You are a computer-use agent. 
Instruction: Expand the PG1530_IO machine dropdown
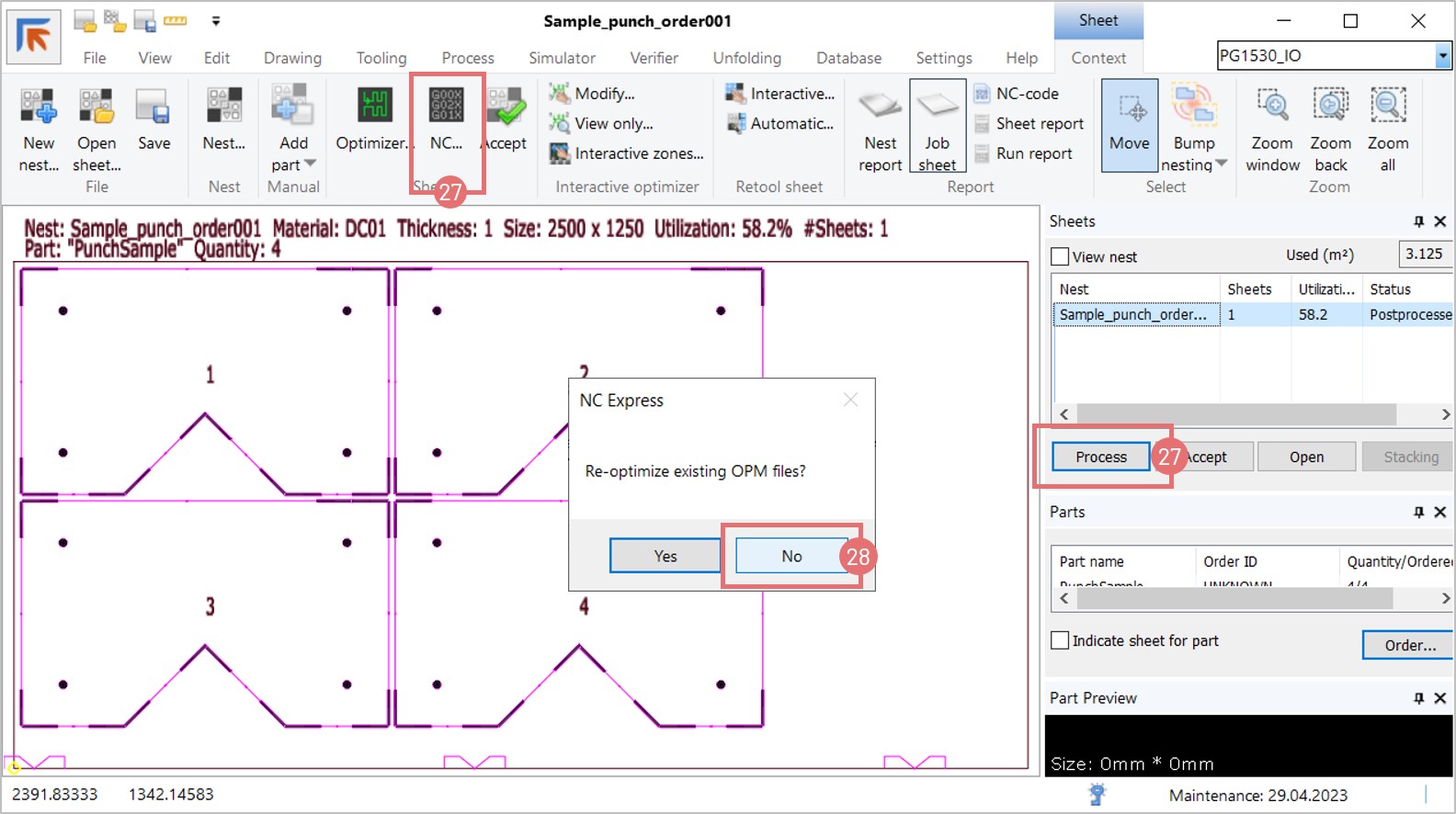pyautogui.click(x=1442, y=56)
